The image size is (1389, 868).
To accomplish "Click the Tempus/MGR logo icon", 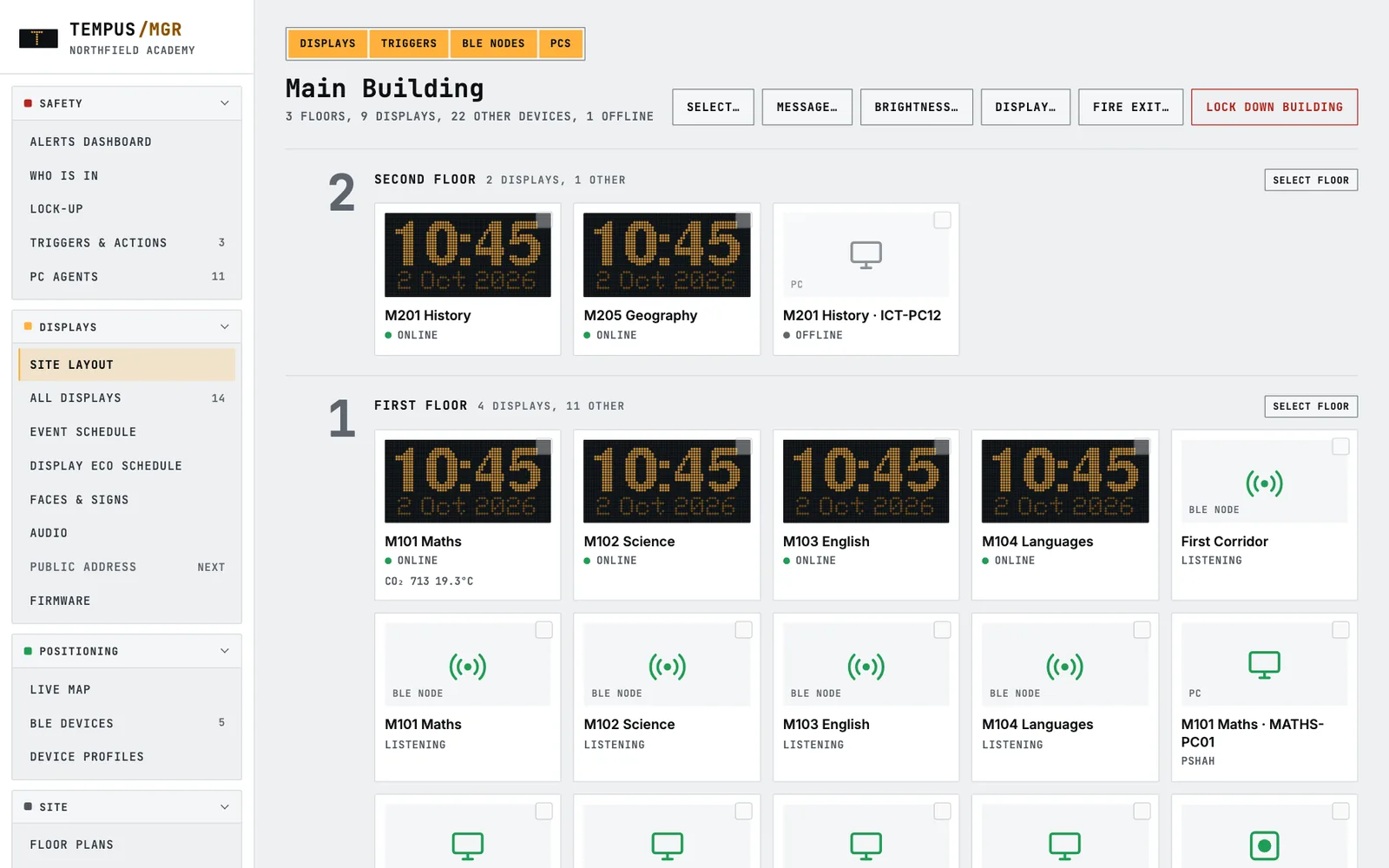I will click(38, 38).
